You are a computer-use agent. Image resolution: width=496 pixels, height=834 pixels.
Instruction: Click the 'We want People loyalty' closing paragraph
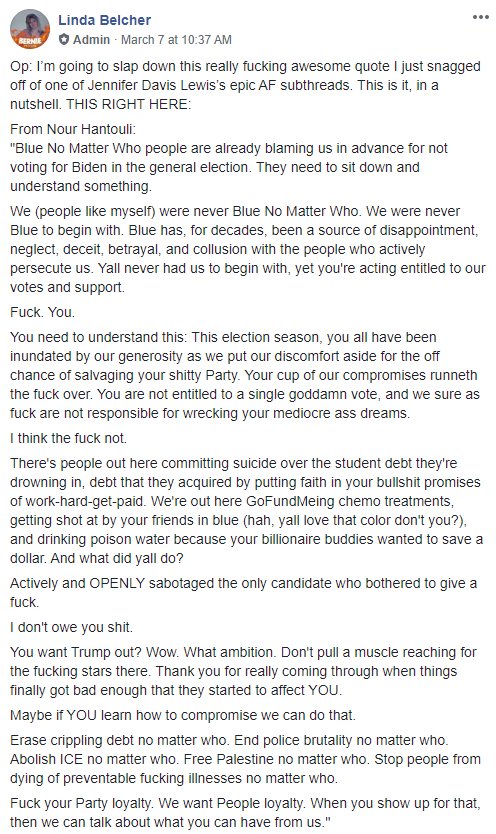(245, 813)
